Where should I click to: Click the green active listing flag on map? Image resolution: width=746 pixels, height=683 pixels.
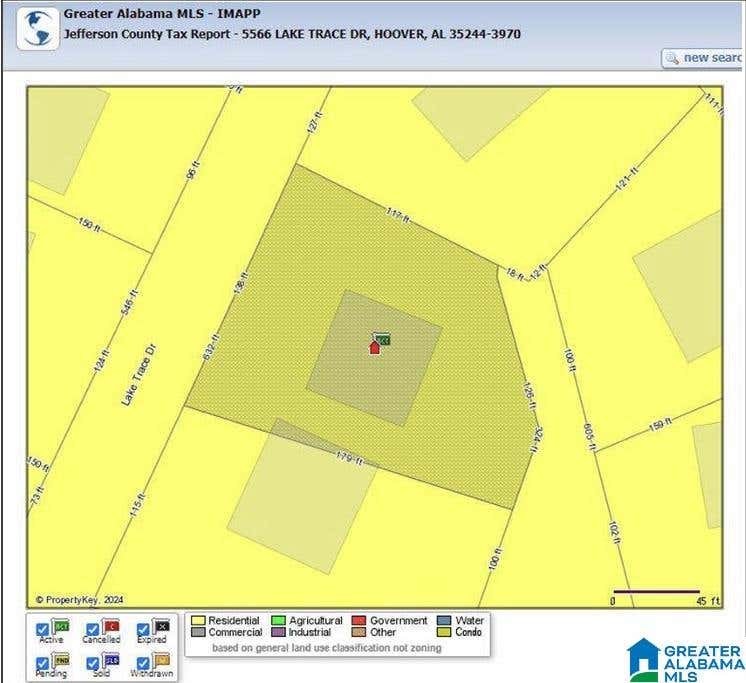tap(382, 339)
